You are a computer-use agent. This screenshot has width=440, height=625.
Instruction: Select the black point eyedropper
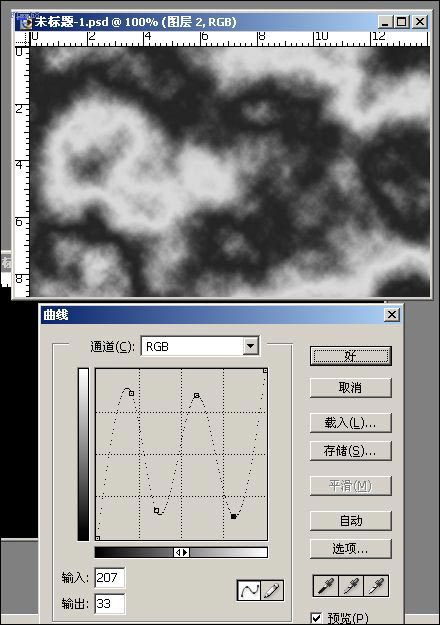(326, 586)
